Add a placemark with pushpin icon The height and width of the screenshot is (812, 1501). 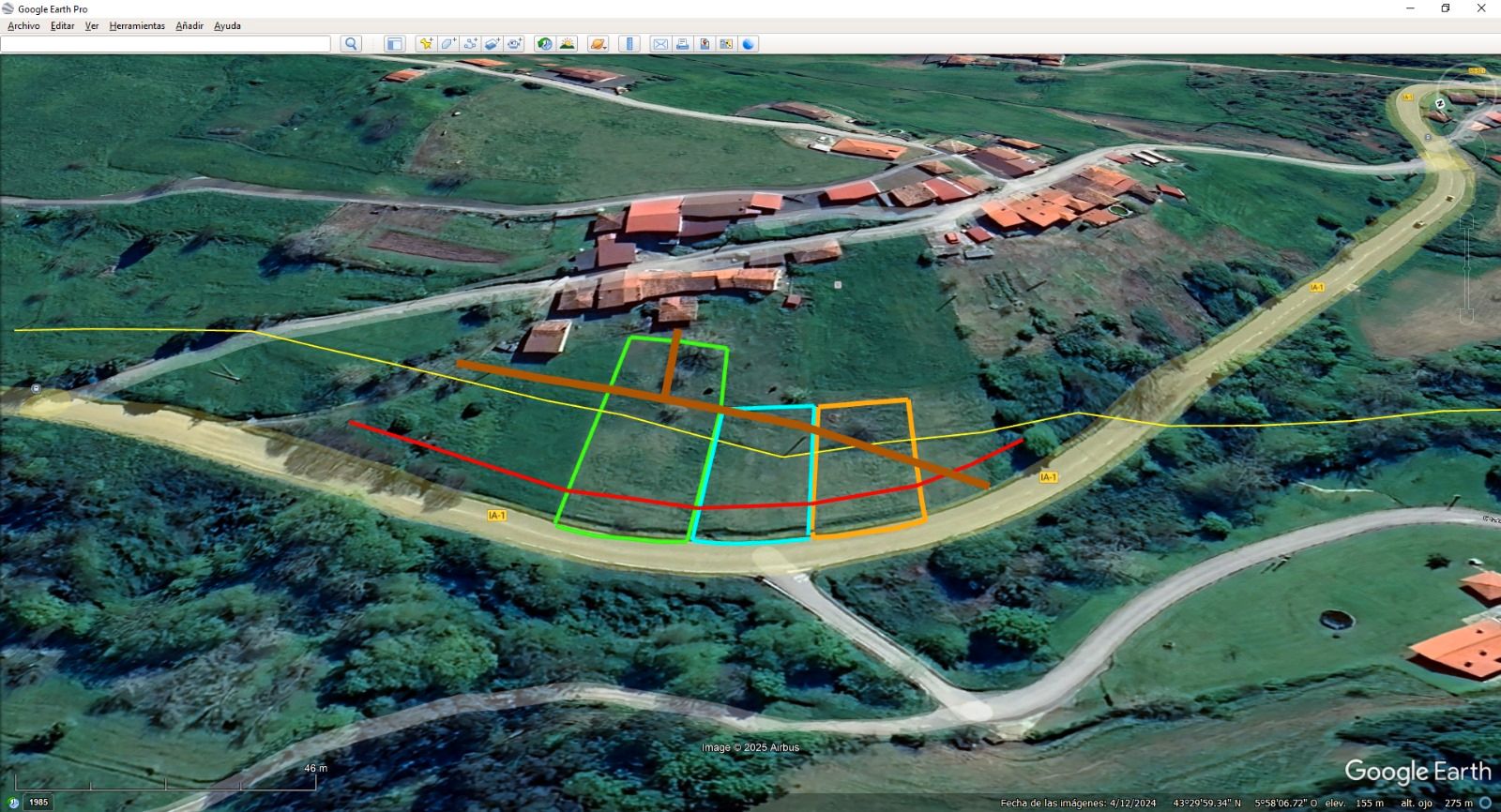point(427,44)
